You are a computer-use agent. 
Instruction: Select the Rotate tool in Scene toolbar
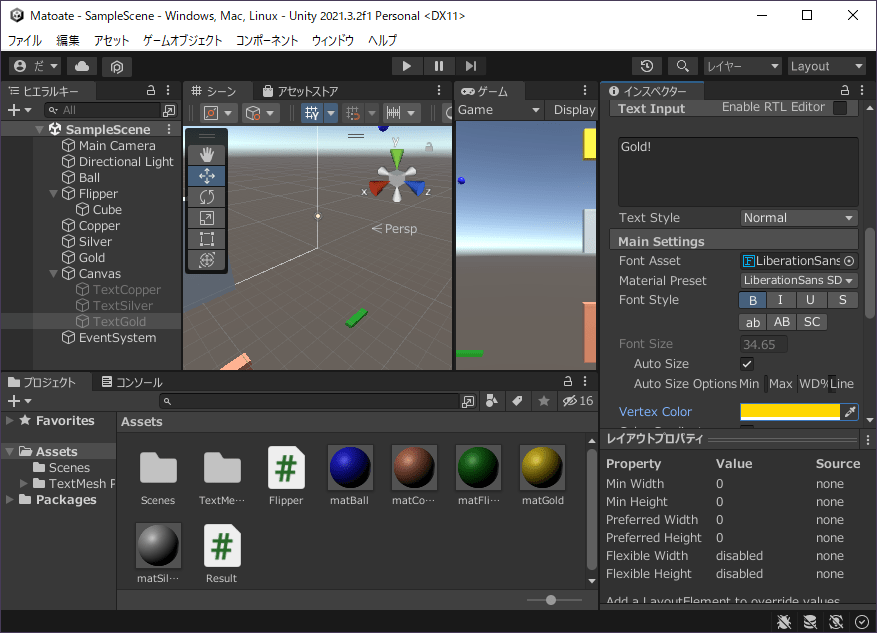click(206, 197)
